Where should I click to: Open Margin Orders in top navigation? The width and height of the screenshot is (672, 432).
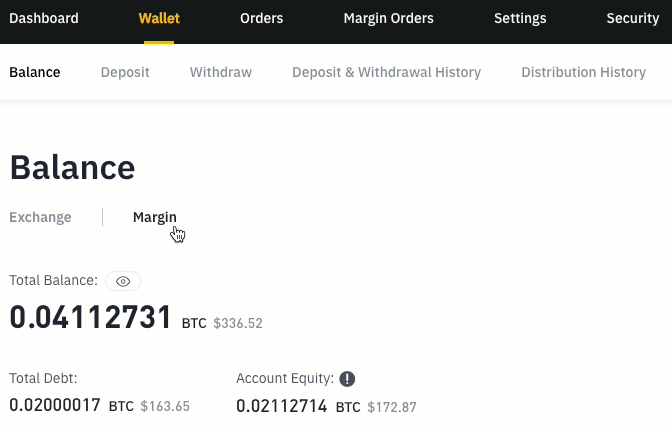click(x=388, y=18)
